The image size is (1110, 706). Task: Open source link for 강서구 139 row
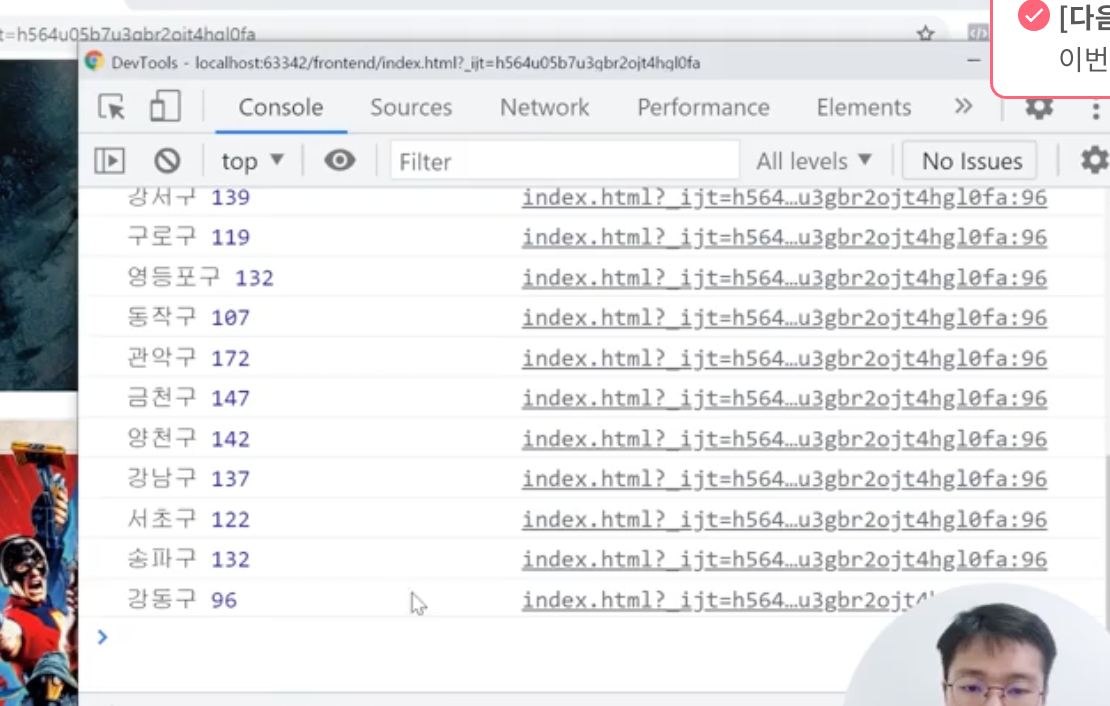[784, 197]
